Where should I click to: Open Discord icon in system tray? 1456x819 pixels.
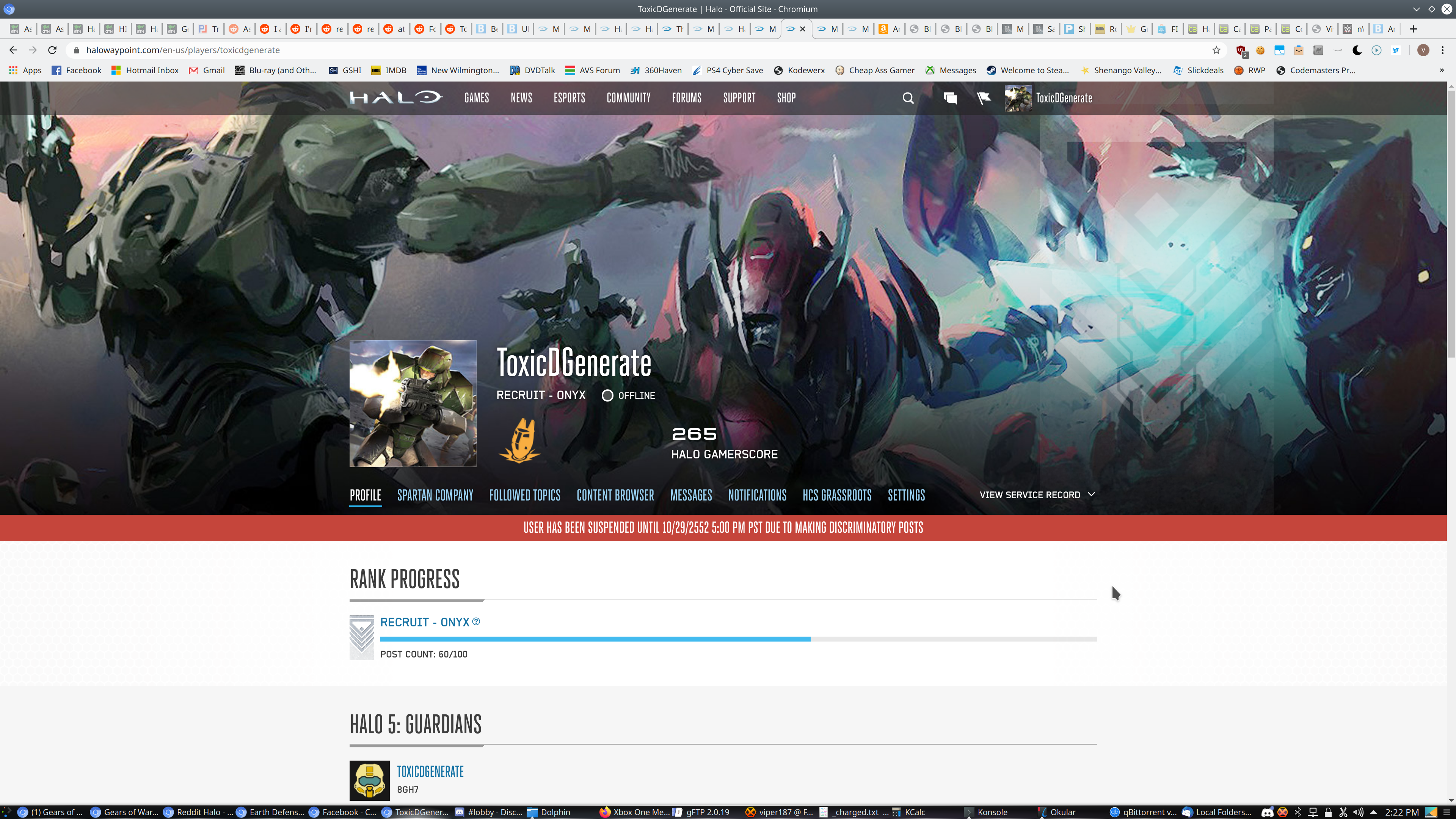pyautogui.click(x=1268, y=812)
